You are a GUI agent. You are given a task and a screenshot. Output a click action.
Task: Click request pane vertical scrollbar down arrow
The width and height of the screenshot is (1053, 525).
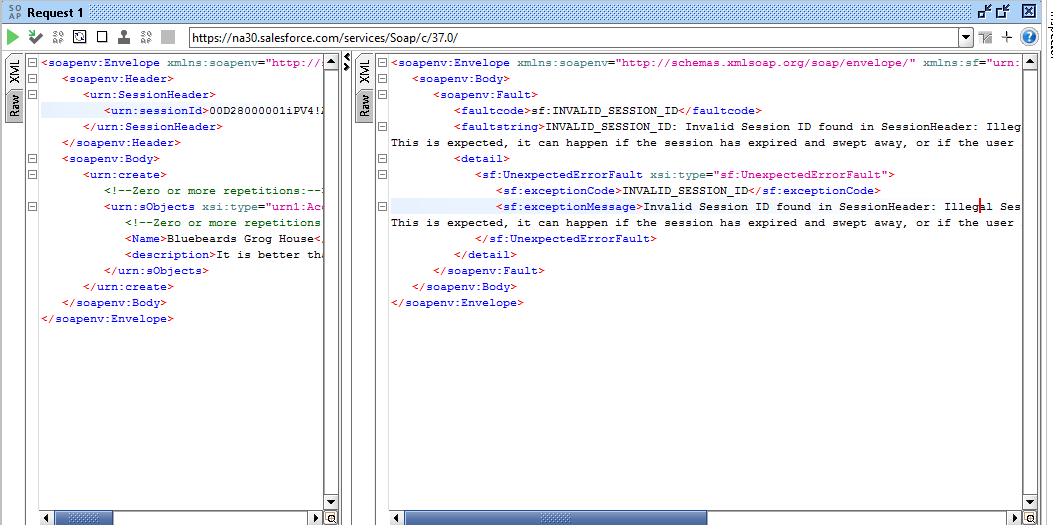coord(331,504)
